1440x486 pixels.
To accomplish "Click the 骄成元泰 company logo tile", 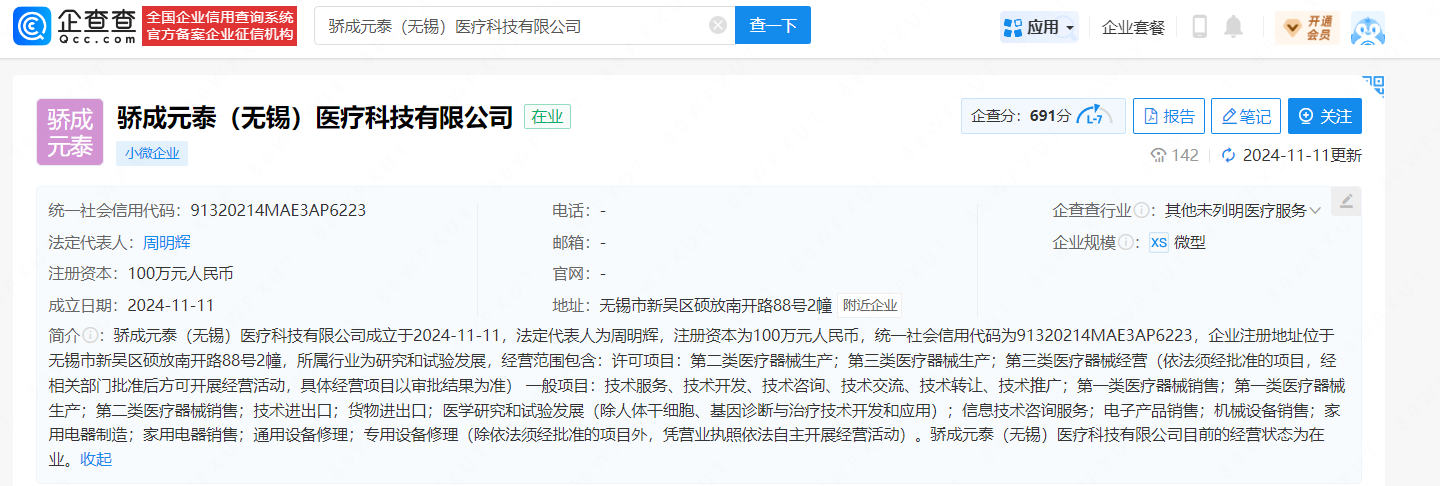I will point(70,132).
